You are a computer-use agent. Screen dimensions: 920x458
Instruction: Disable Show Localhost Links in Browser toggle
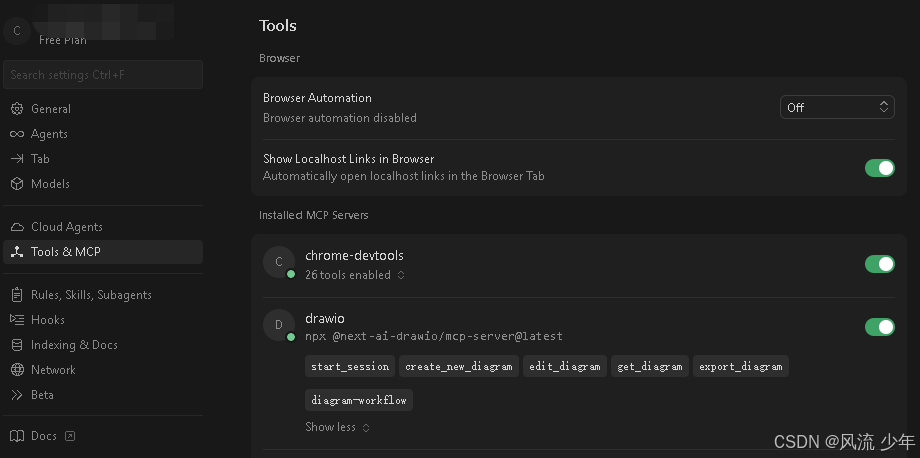[879, 168]
